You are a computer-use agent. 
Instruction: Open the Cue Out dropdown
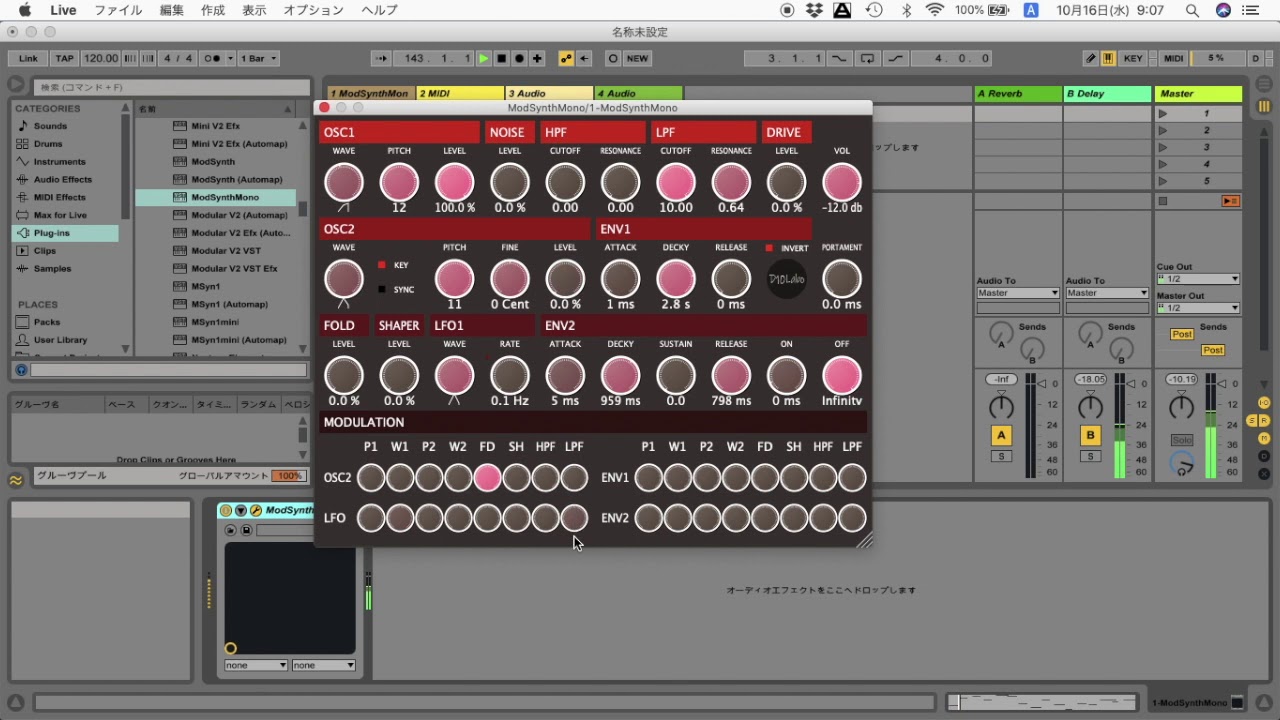click(x=1198, y=279)
